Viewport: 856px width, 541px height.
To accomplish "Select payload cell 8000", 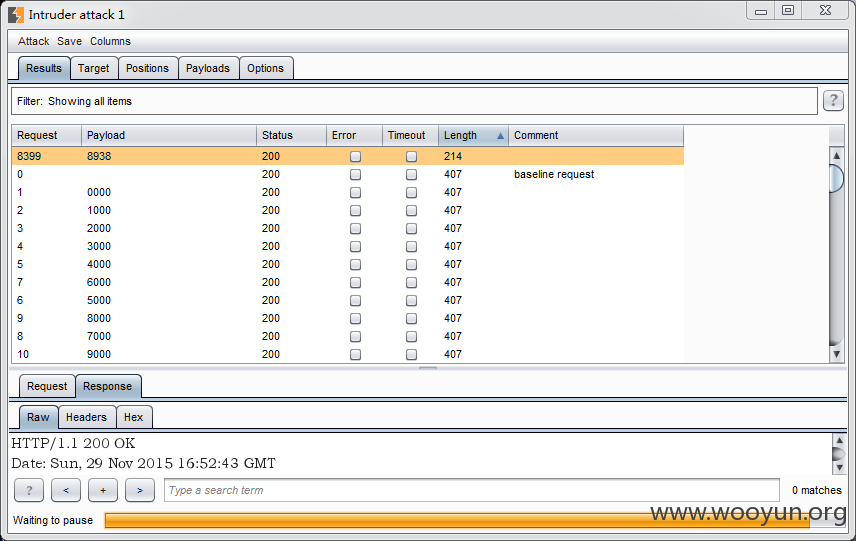I will click(x=99, y=319).
